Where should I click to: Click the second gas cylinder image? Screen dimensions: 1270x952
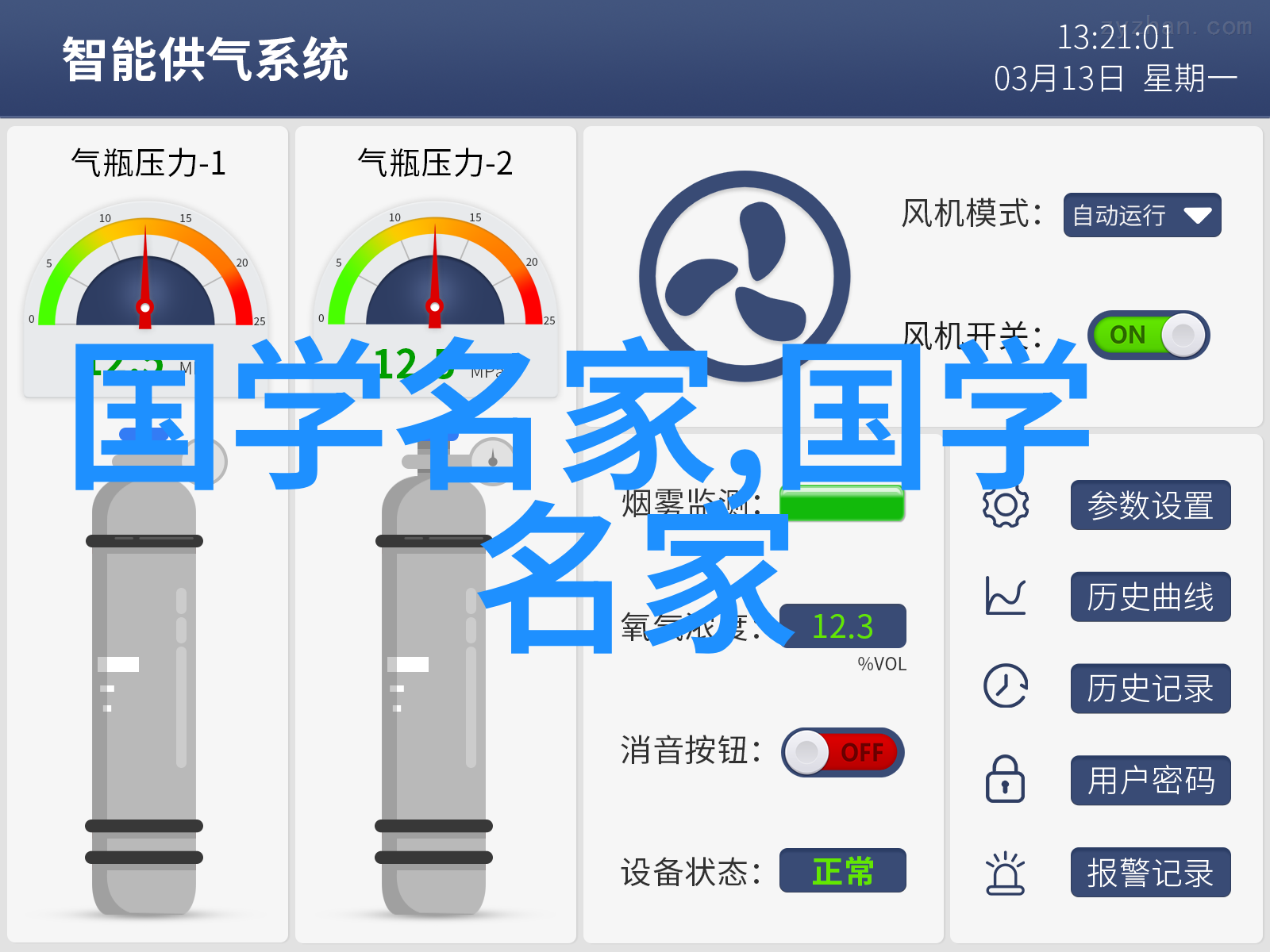pyautogui.click(x=434, y=674)
